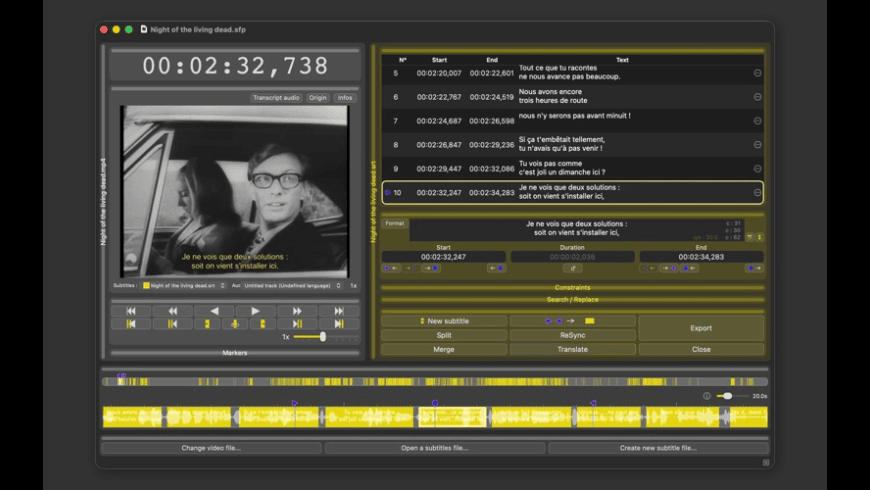This screenshot has width=870, height=490.
Task: Click the New subtitle button
Action: click(x=444, y=321)
